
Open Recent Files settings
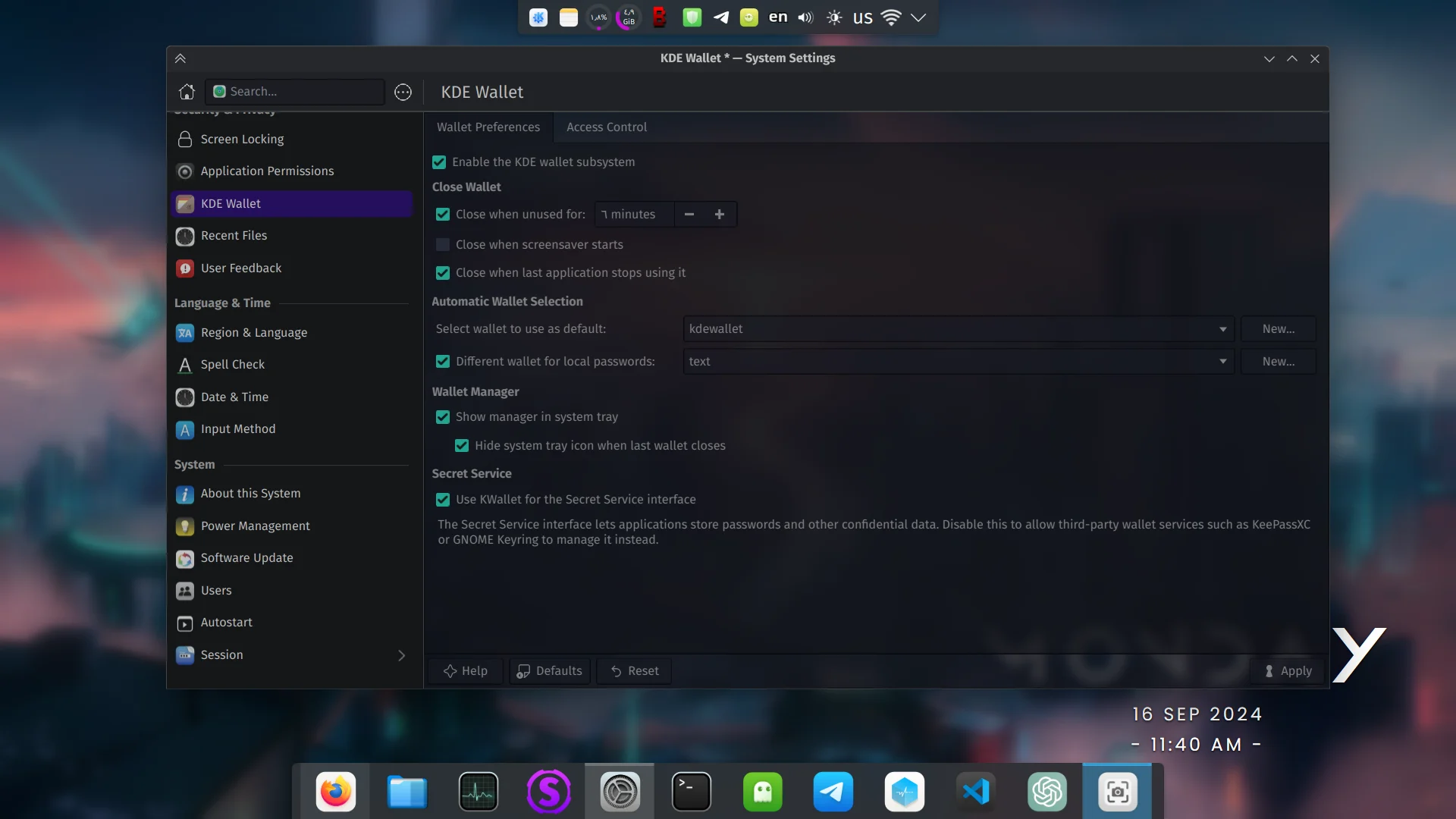291,236
